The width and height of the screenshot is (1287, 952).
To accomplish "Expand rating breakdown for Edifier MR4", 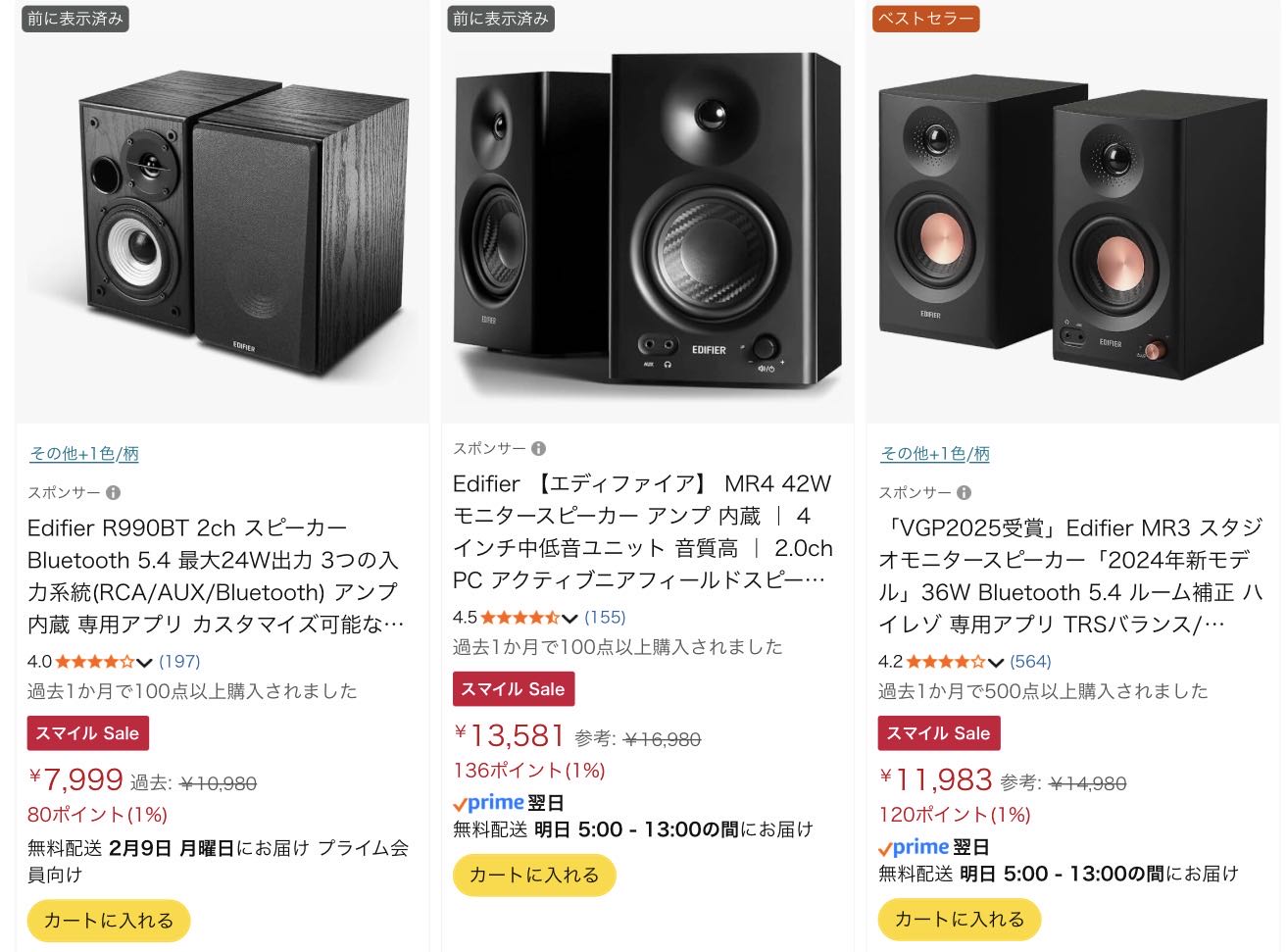I will click(x=569, y=618).
